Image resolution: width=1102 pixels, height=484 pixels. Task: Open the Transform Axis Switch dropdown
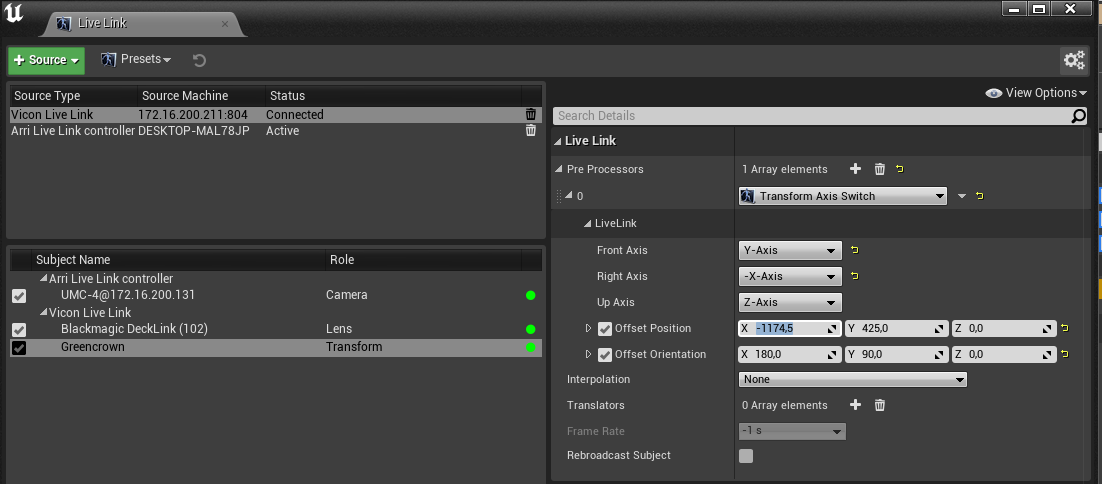(842, 196)
